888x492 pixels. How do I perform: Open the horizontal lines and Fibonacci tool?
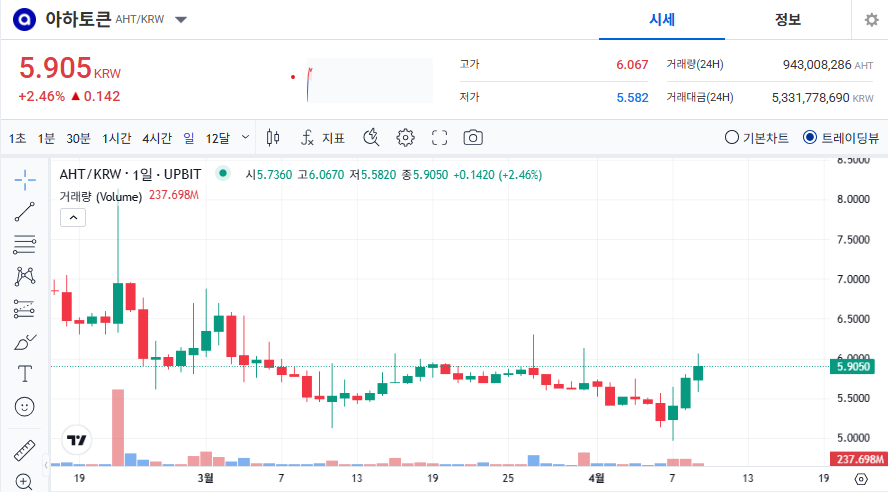[25, 244]
